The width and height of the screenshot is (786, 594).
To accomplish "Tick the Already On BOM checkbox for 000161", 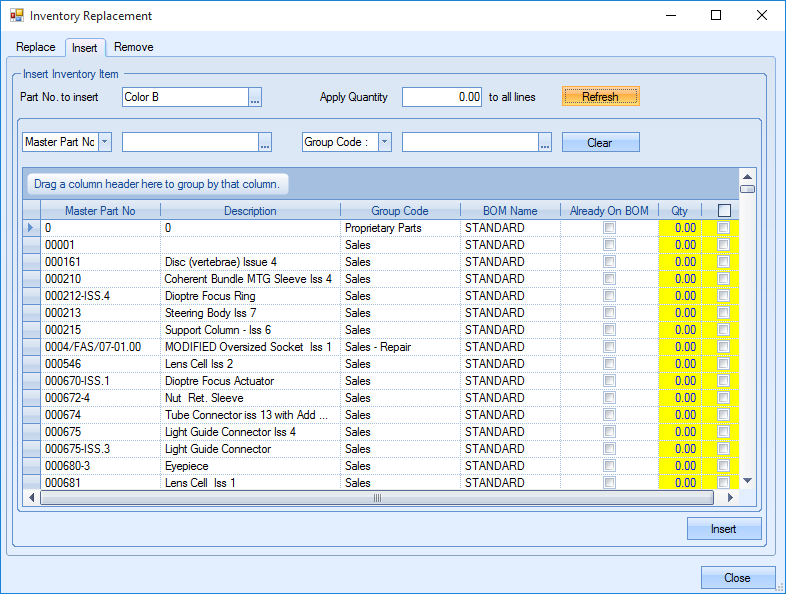I will pyautogui.click(x=609, y=262).
